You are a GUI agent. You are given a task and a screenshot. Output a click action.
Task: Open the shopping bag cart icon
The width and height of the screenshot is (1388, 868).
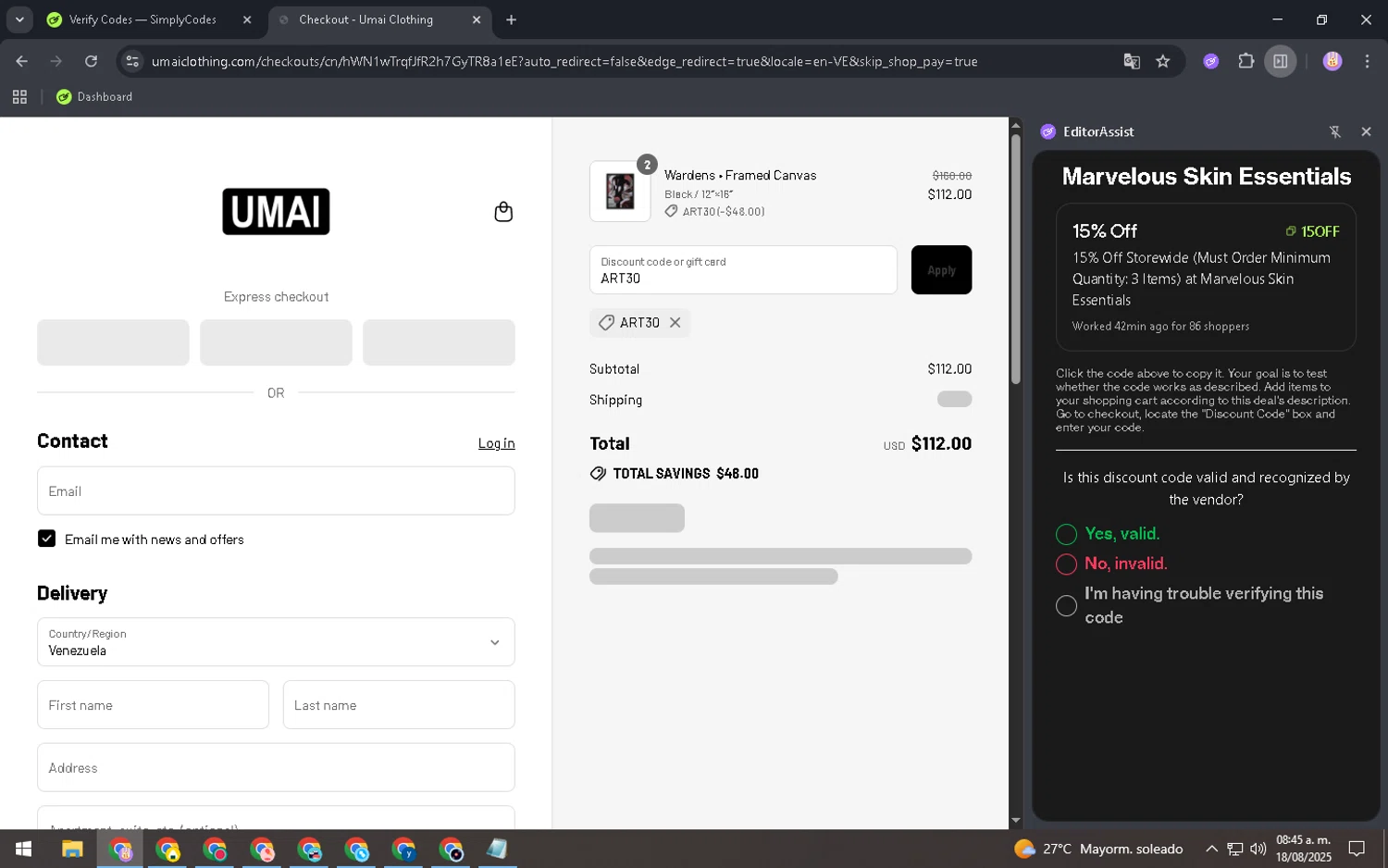click(x=503, y=212)
